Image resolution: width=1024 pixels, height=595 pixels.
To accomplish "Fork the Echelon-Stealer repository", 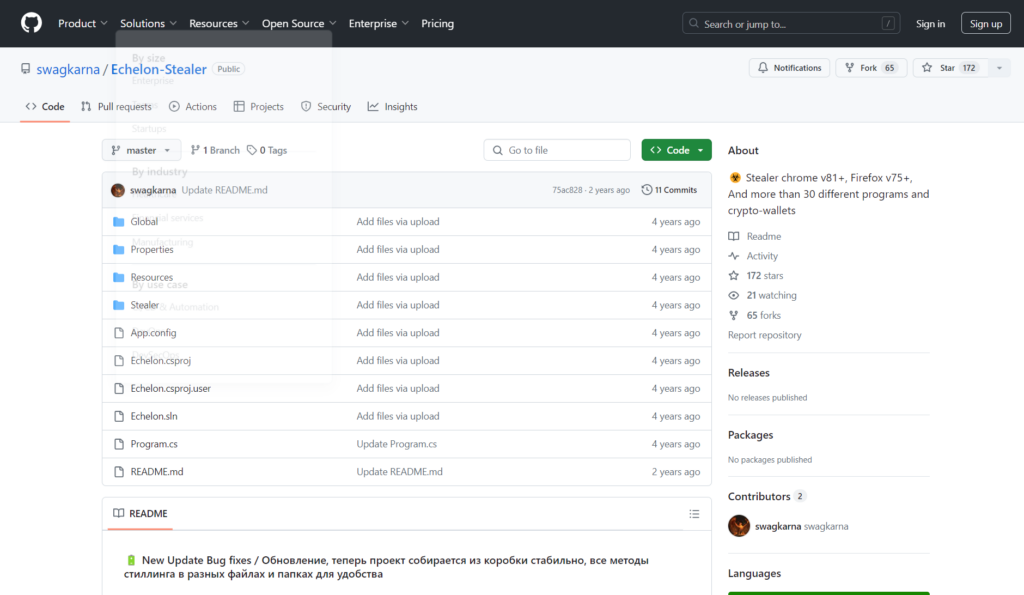I will click(x=869, y=68).
